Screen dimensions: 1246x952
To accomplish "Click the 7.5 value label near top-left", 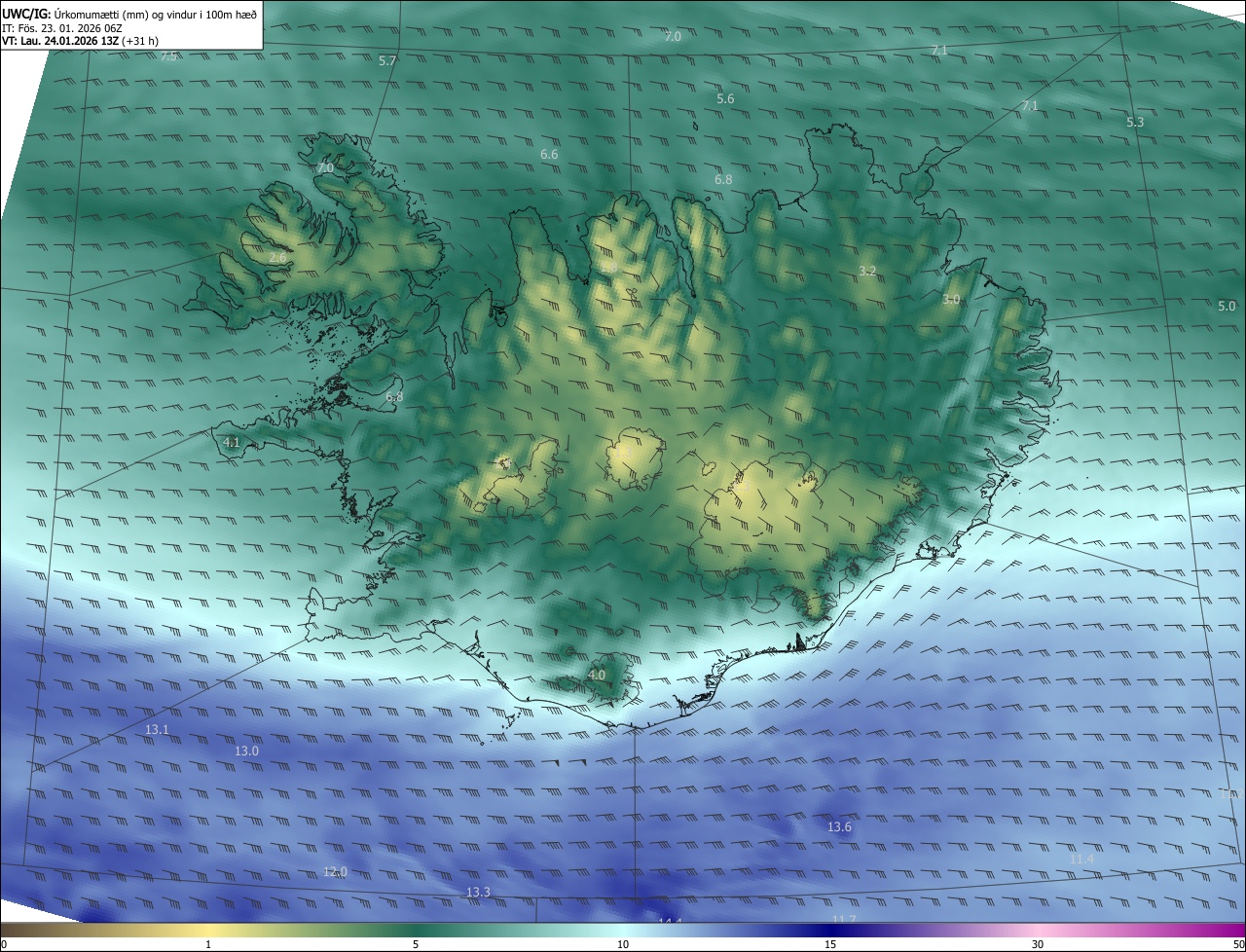I will [168, 57].
